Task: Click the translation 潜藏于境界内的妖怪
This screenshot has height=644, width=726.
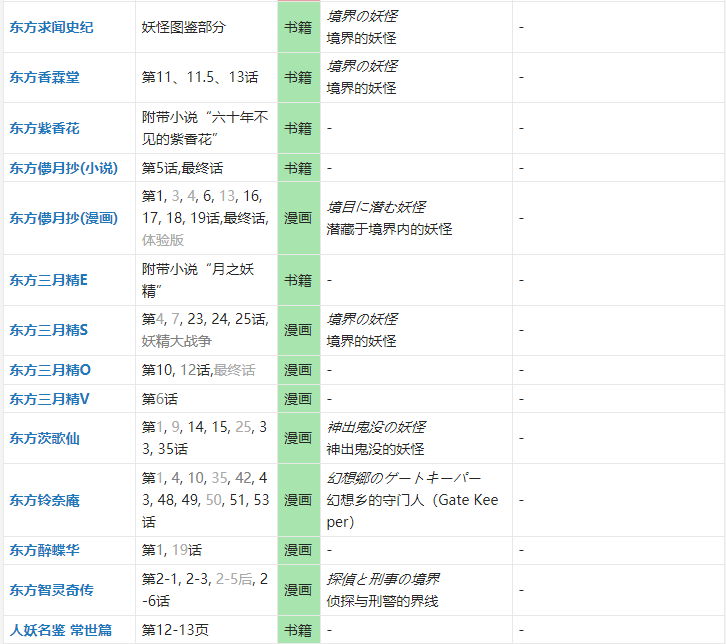Action: 389,229
